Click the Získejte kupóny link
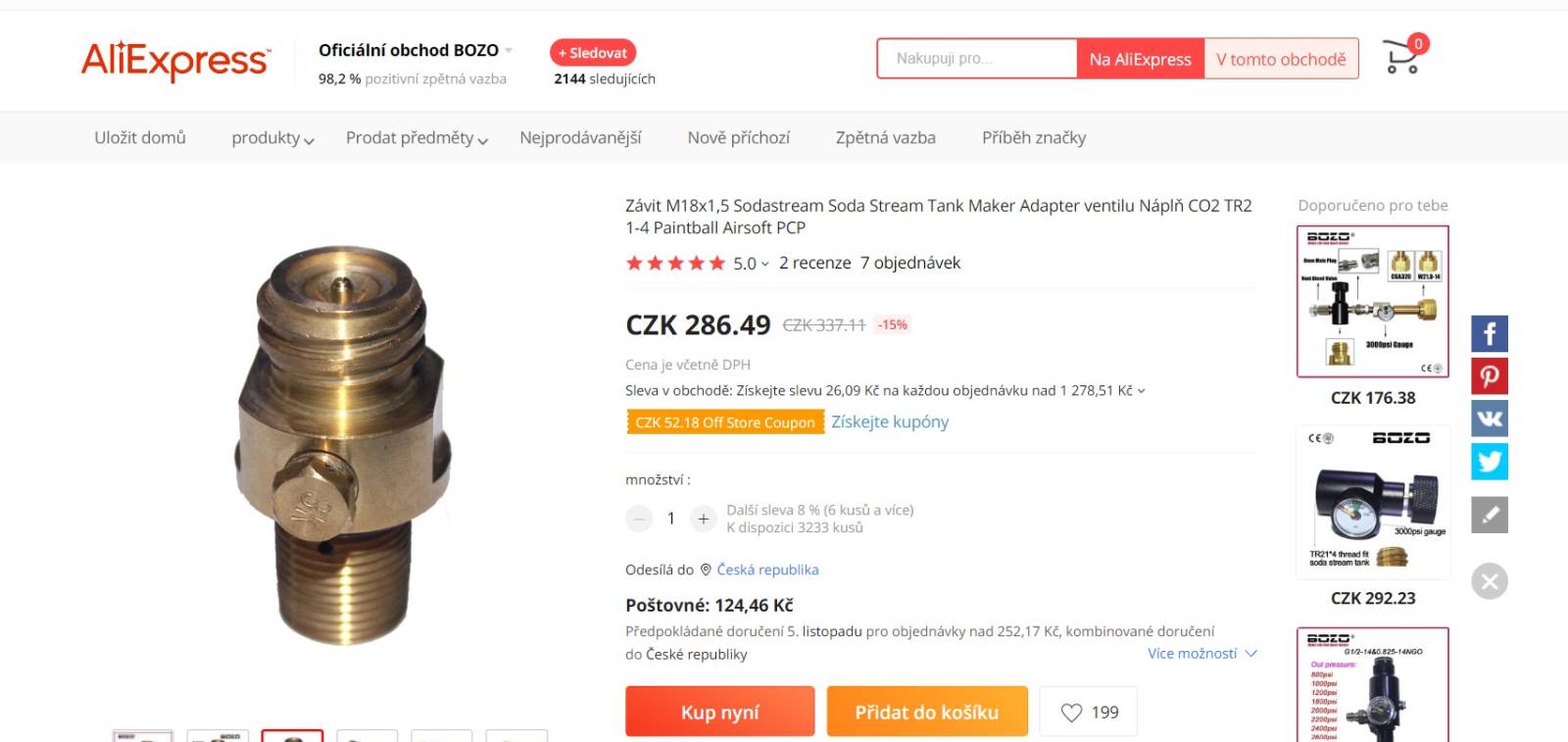 coord(890,421)
